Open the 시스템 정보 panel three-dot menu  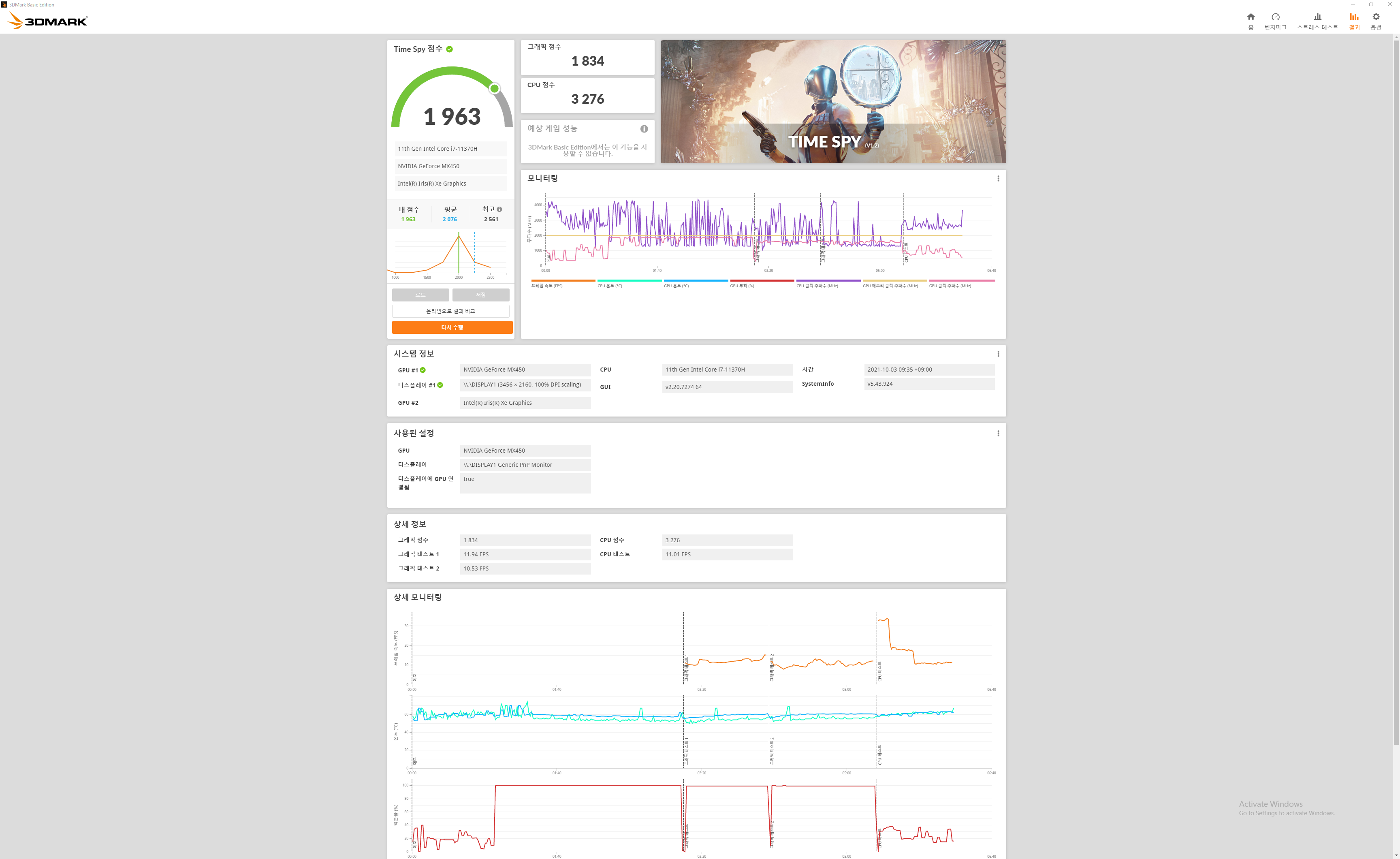point(998,354)
